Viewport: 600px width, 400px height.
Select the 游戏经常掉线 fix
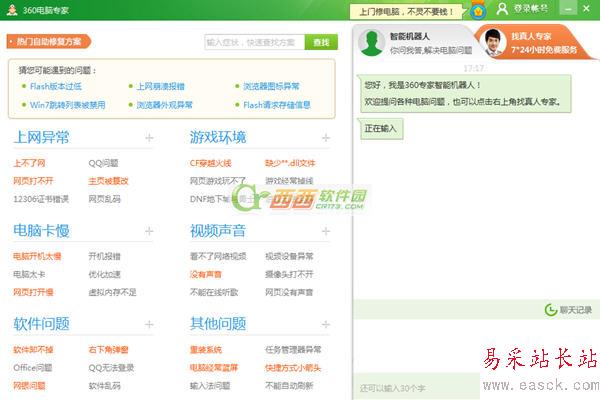289,181
